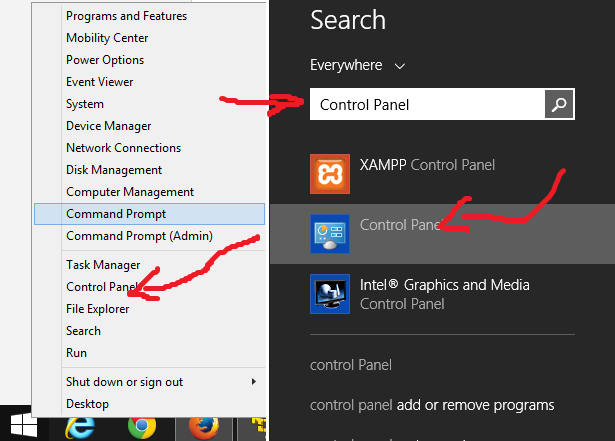Launch Google Chrome from the taskbar
This screenshot has width=615, height=441.
click(x=142, y=427)
